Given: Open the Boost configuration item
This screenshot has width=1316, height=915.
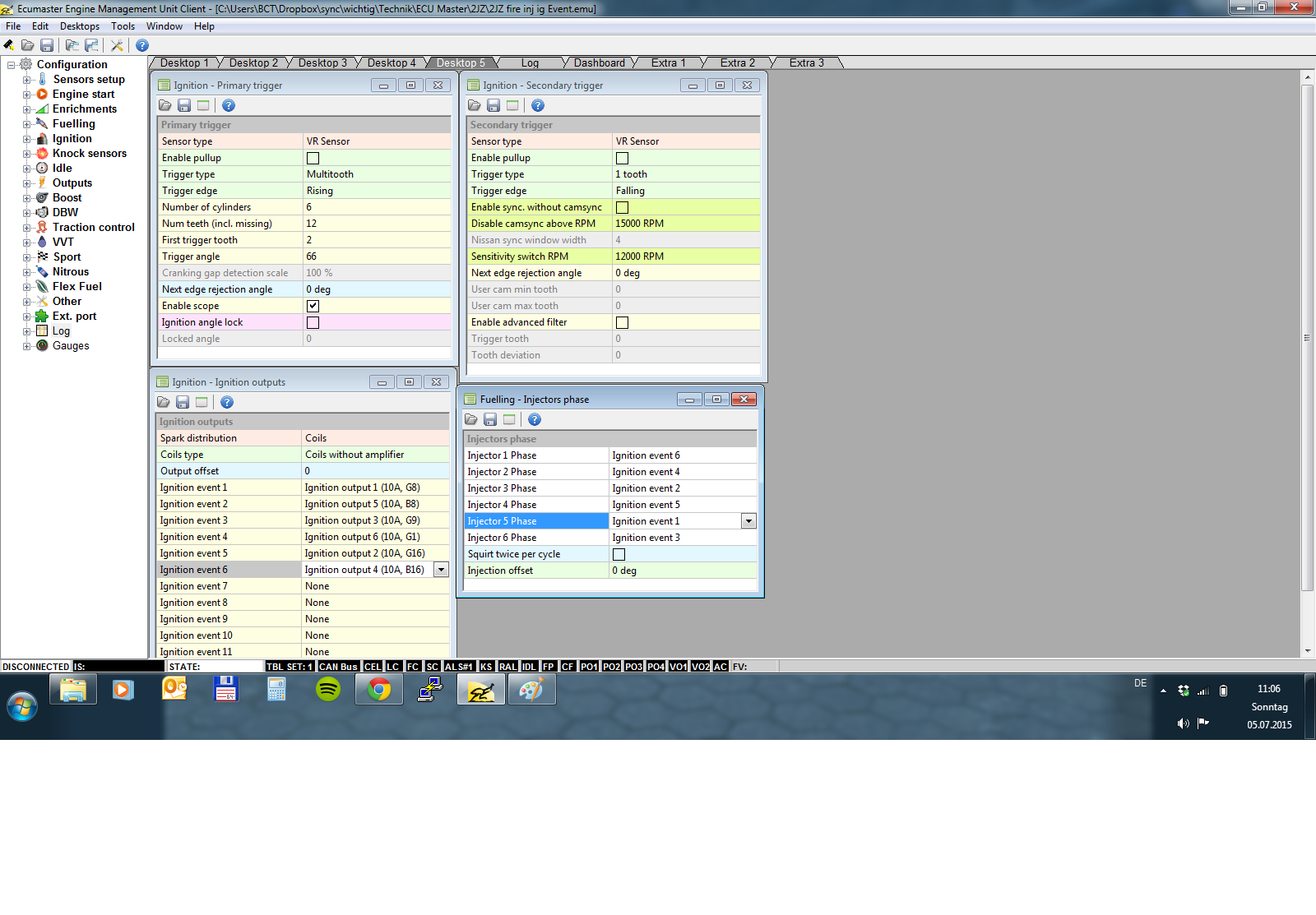Looking at the screenshot, I should [67, 198].
